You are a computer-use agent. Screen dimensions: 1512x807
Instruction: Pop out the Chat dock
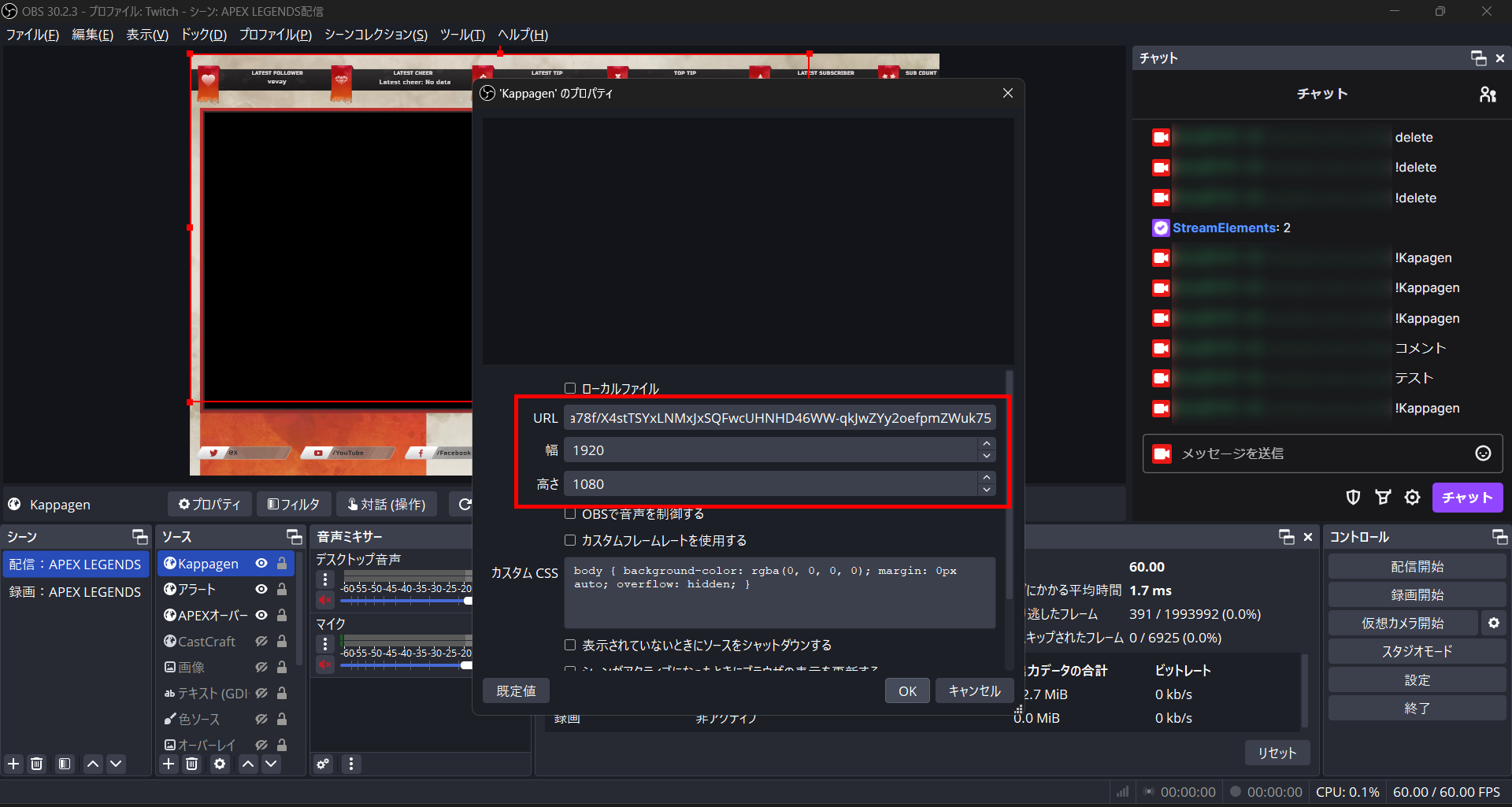(1478, 58)
